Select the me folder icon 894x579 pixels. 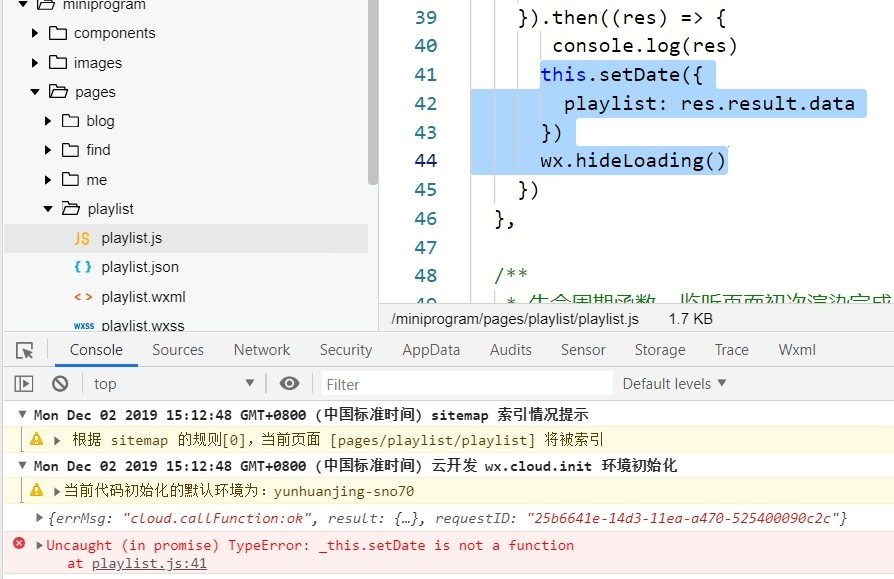coord(70,179)
